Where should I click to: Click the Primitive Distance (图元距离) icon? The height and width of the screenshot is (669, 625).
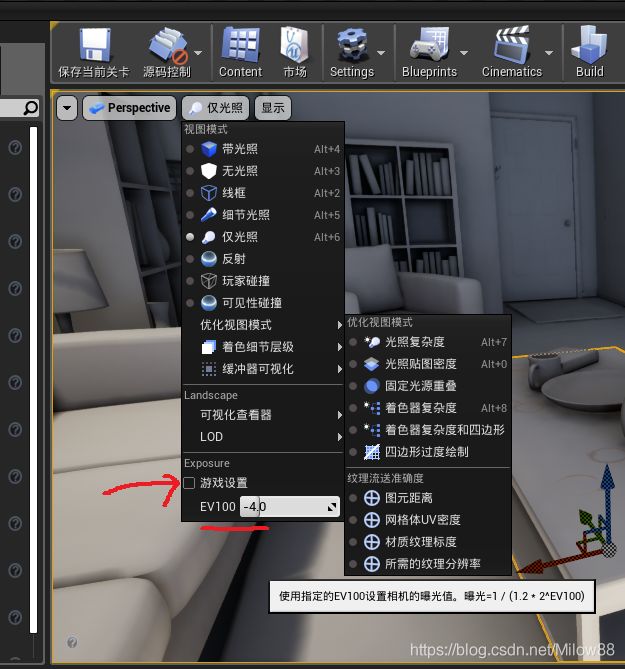[372, 498]
